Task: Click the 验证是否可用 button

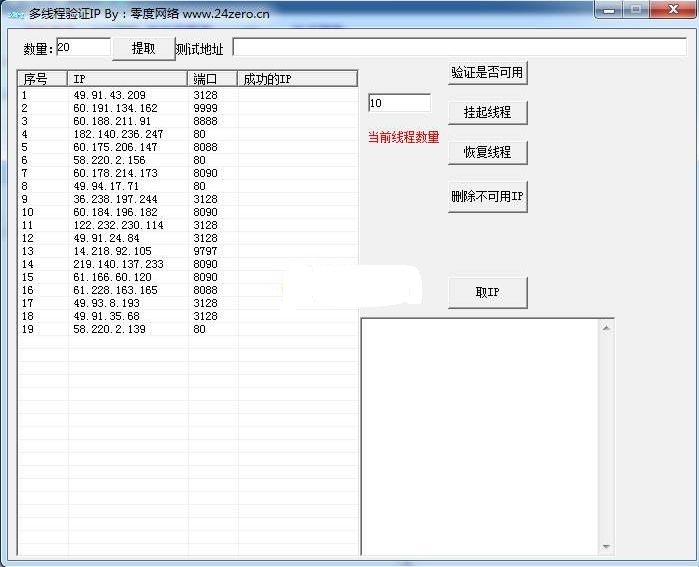Action: [x=487, y=72]
